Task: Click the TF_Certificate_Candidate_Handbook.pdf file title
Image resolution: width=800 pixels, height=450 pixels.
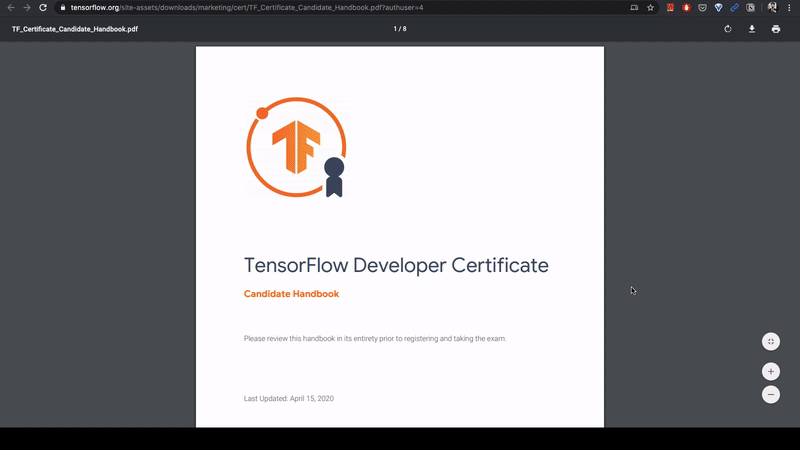Action: [75, 29]
